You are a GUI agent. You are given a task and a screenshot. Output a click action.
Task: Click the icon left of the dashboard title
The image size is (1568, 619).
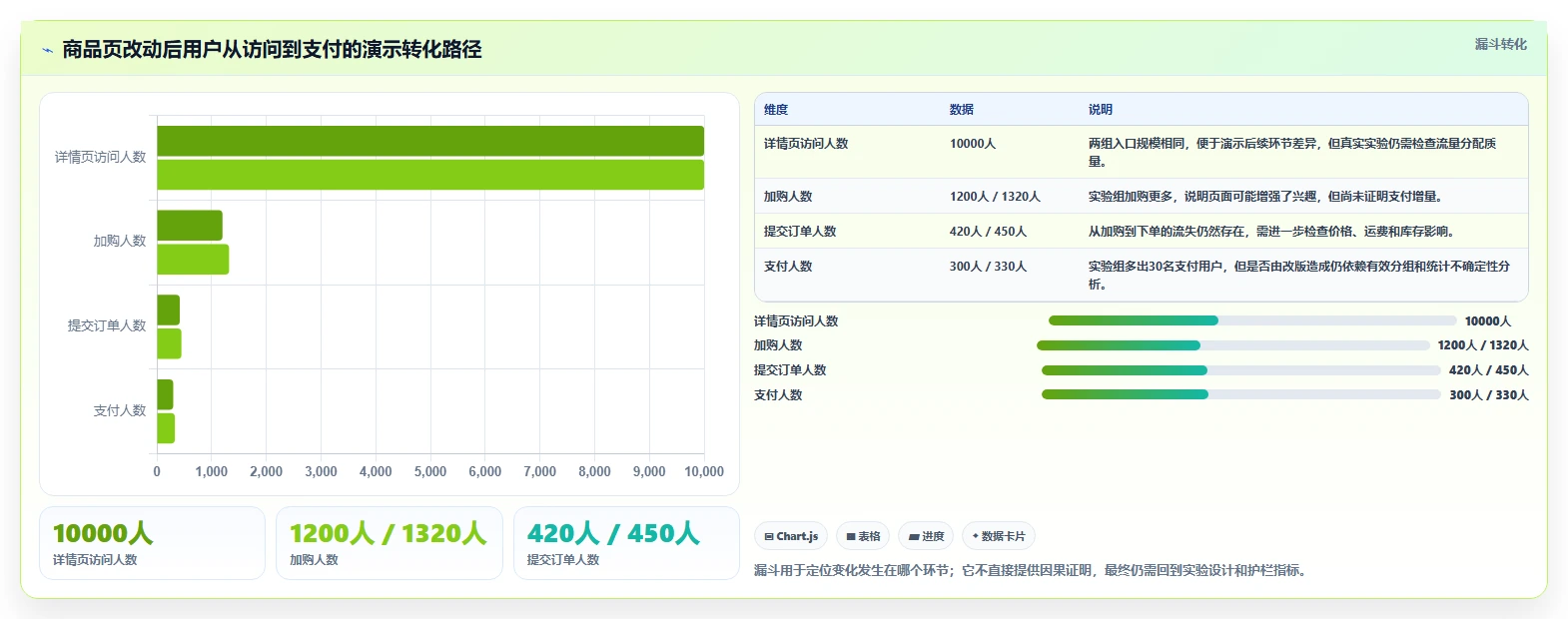coord(47,50)
